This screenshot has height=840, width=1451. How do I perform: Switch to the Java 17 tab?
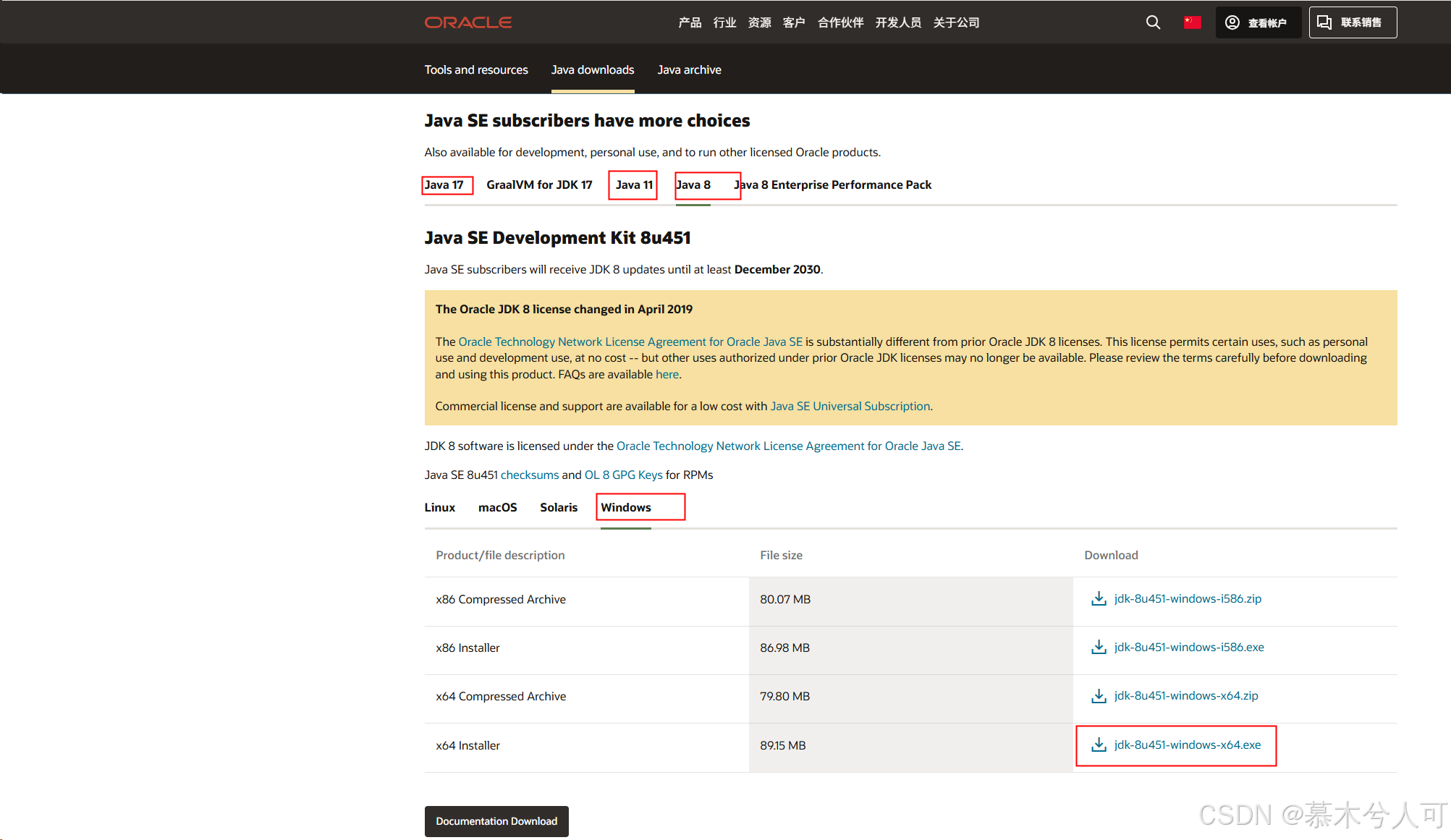(x=444, y=184)
